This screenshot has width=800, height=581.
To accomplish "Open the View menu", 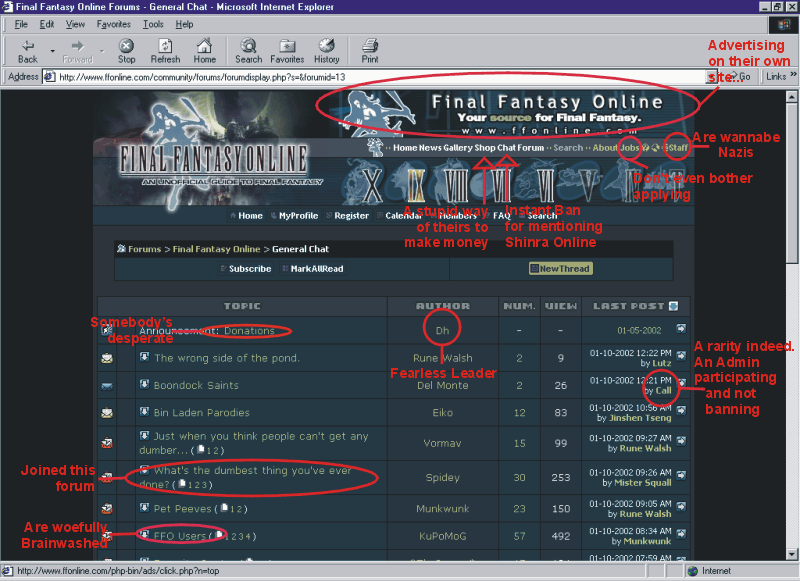I will [75, 24].
